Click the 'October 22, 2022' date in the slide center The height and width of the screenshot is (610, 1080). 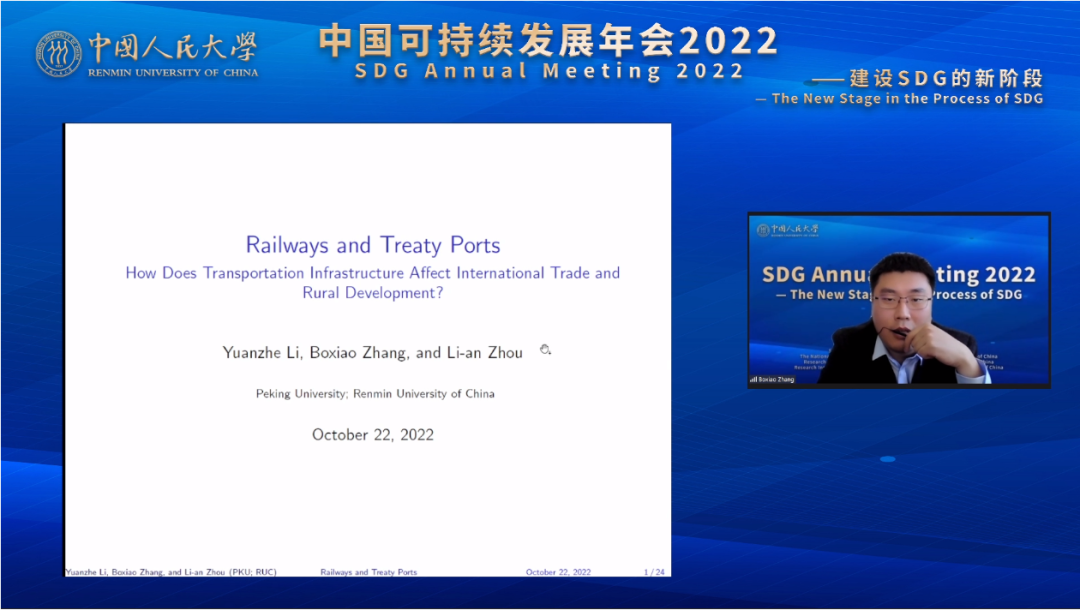[x=373, y=434]
